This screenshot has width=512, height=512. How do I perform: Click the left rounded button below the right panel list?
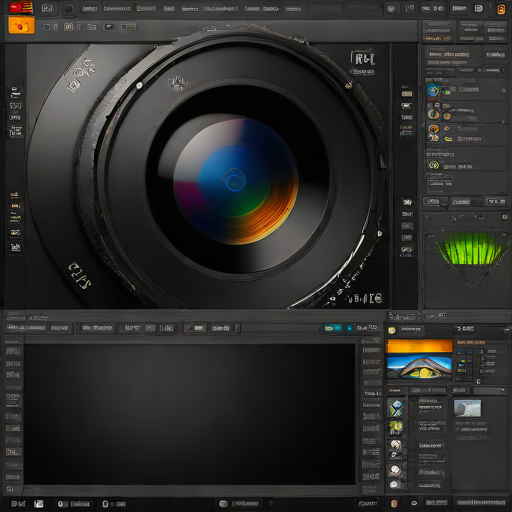(432, 202)
